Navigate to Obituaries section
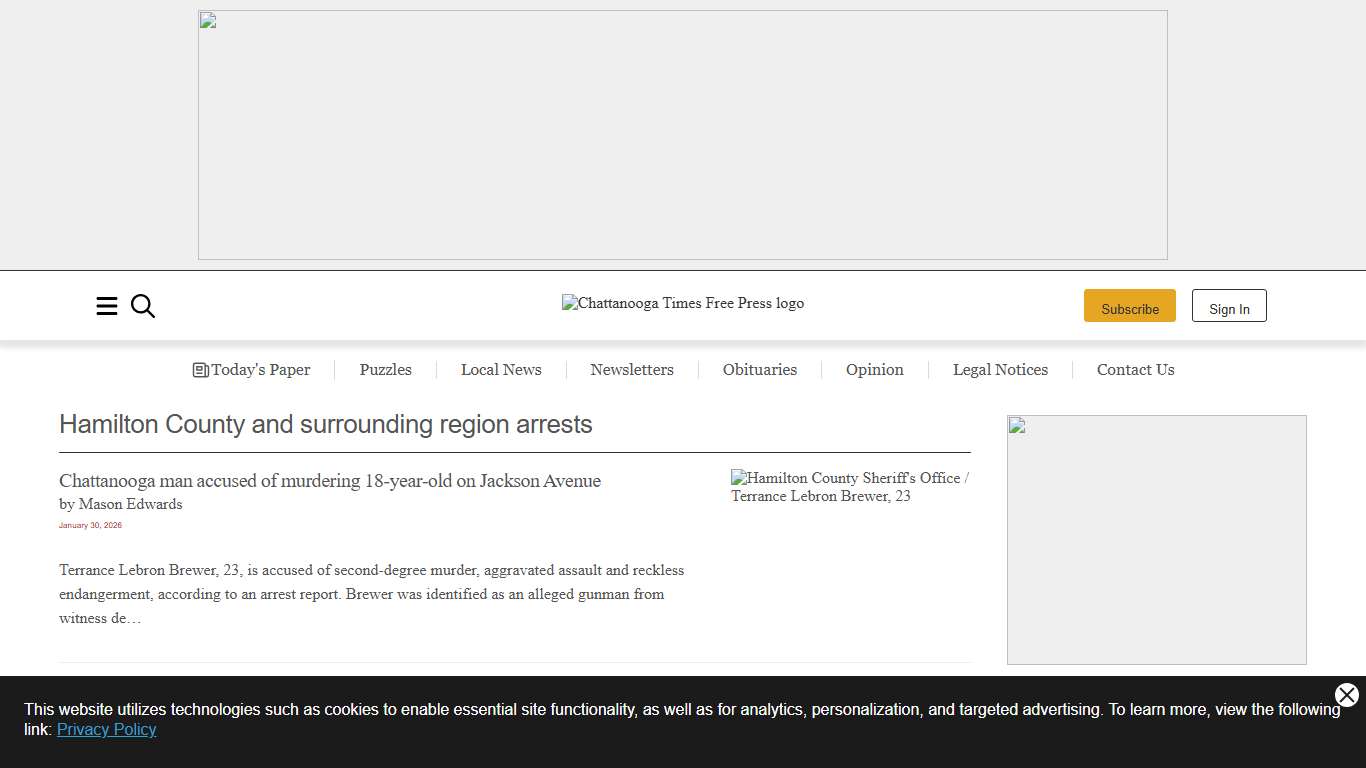 [x=760, y=370]
